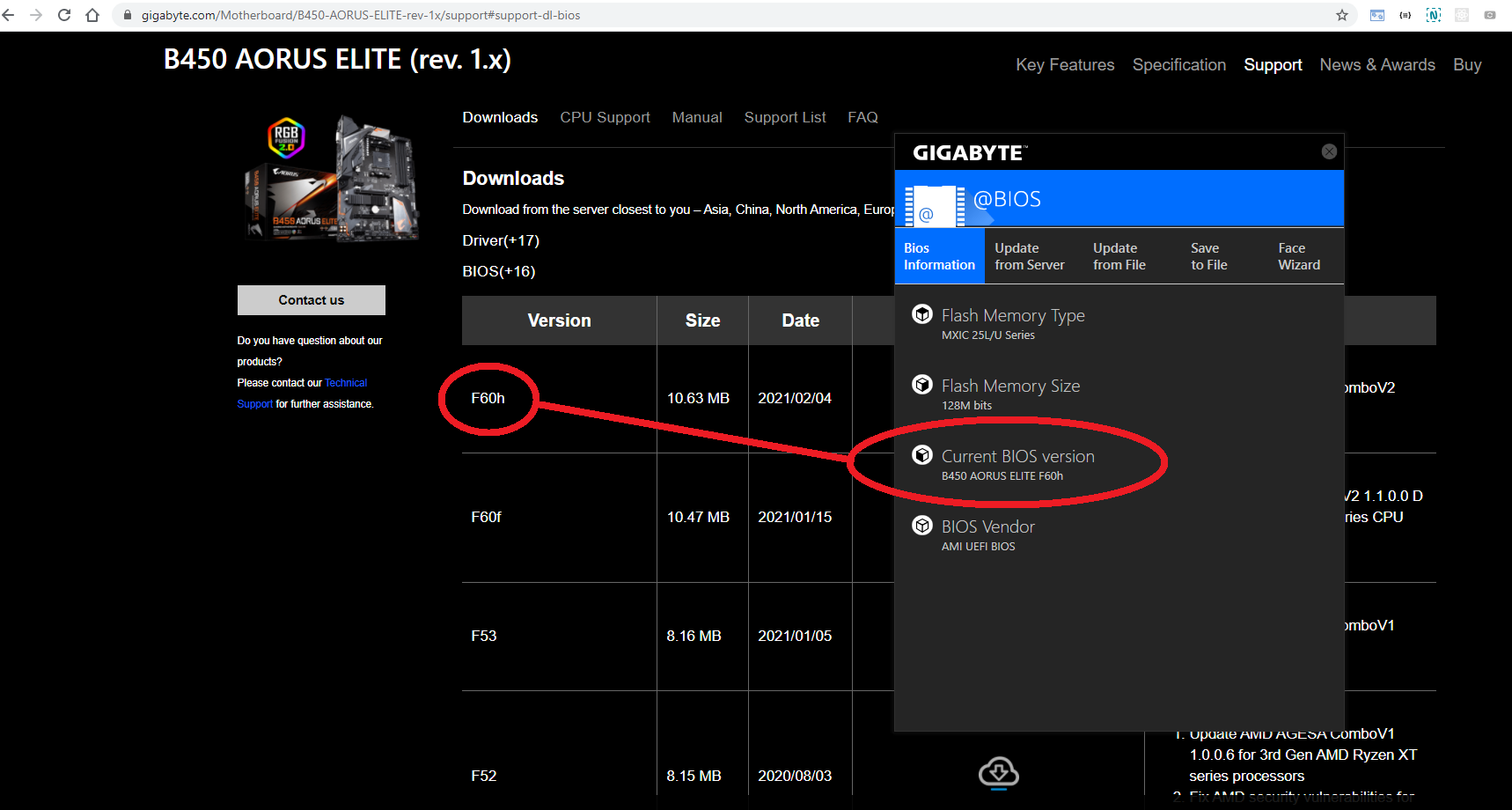Click the BIOS Vendor cube icon

[x=921, y=526]
